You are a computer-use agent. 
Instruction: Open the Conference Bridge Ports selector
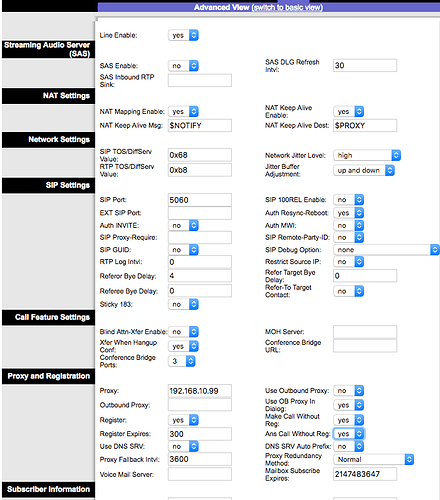click(x=182, y=361)
